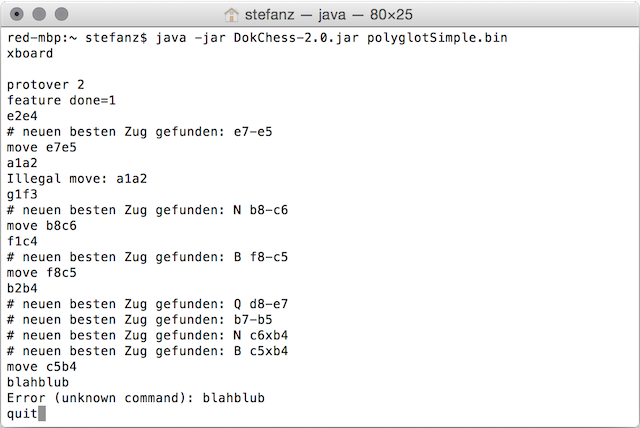Click the 'move e7e5' output line
Image resolution: width=640 pixels, height=428 pixels.
pos(42,147)
